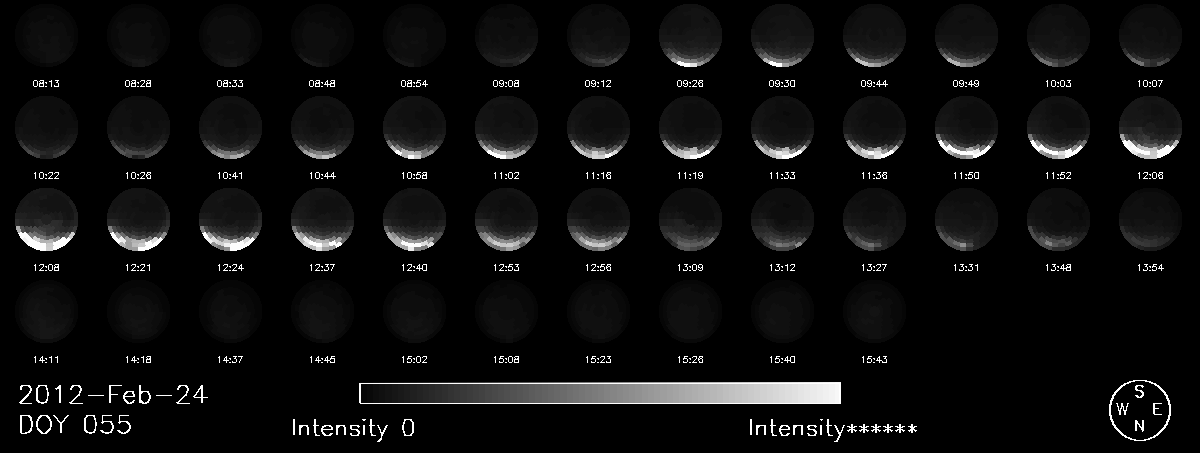Click the date text 2012-Feb-24

click(113, 395)
